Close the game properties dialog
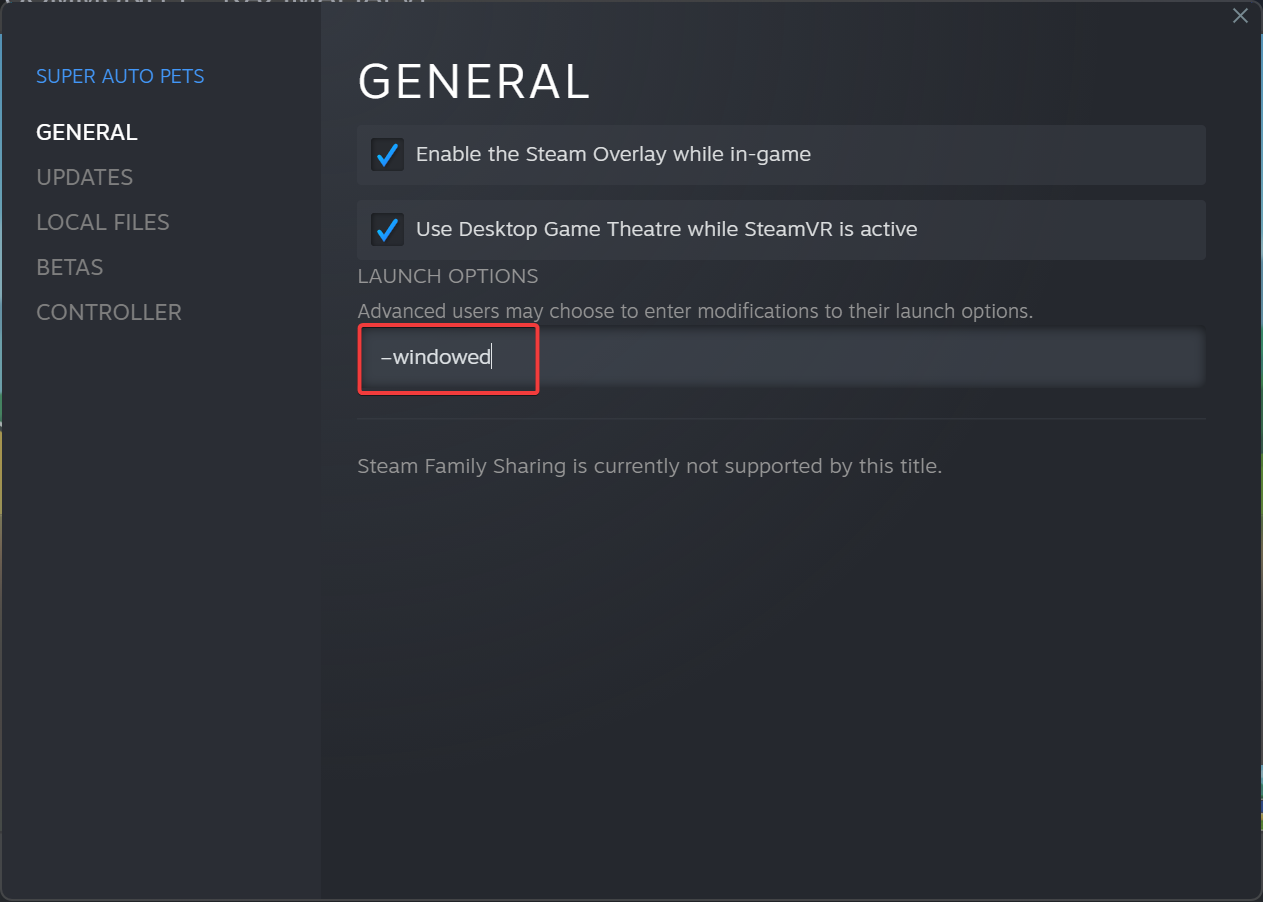The image size is (1263, 902). tap(1240, 16)
